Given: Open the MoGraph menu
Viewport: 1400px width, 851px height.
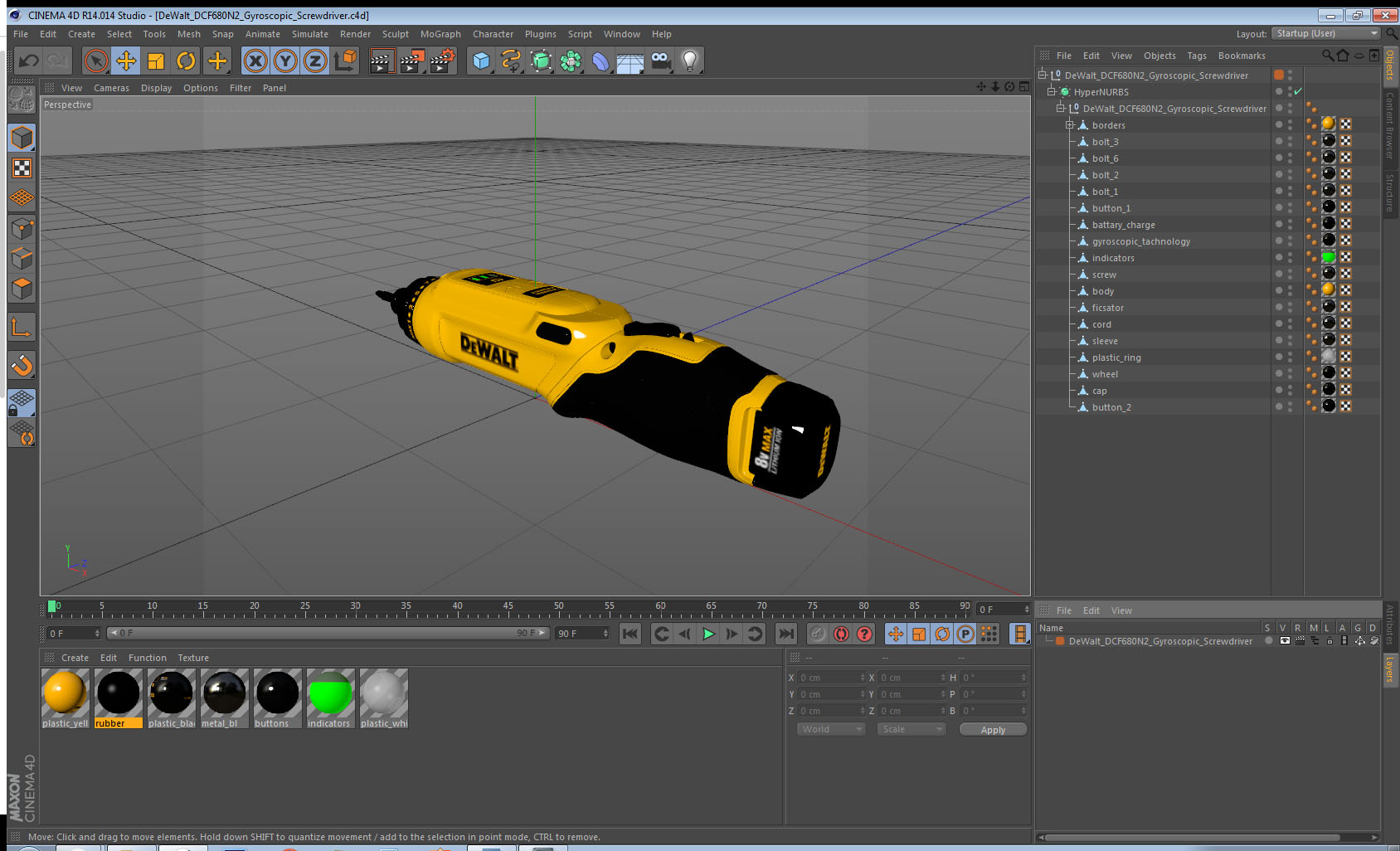Looking at the screenshot, I should (440, 34).
